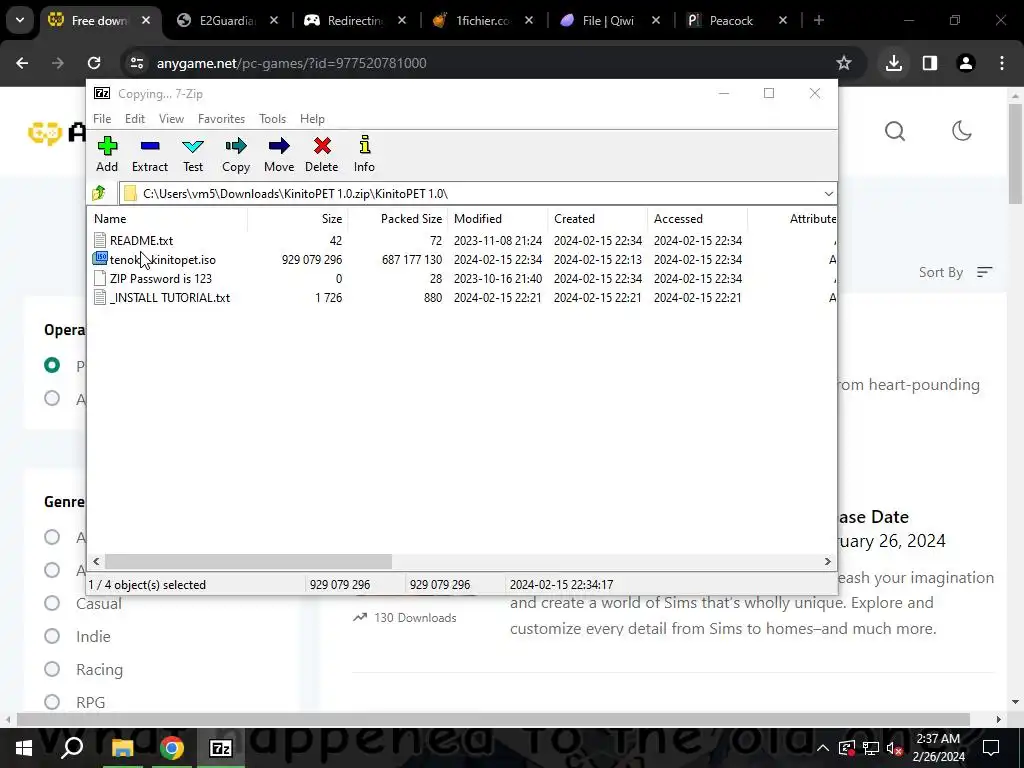Close the Redirecting tab
Screen dimensions: 1024x768
coord(402,20)
